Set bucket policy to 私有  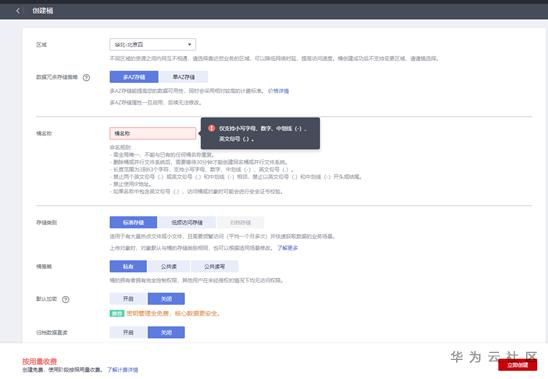pos(128,266)
